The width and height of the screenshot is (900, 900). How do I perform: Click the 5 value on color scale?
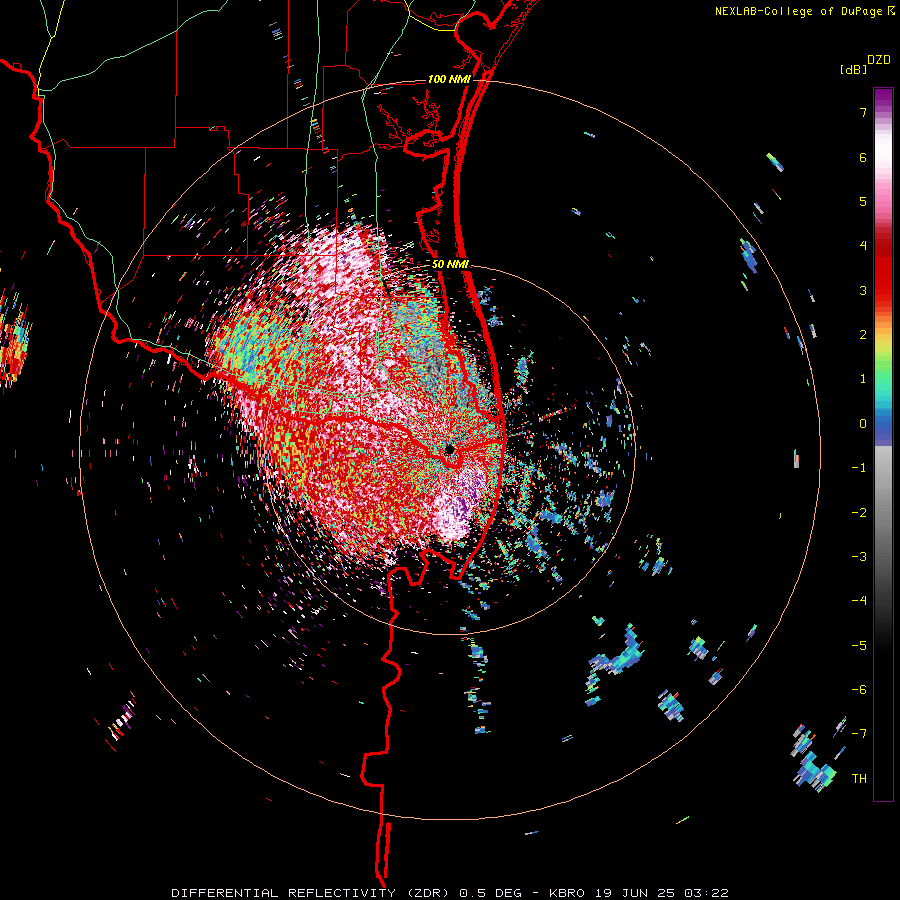click(863, 201)
